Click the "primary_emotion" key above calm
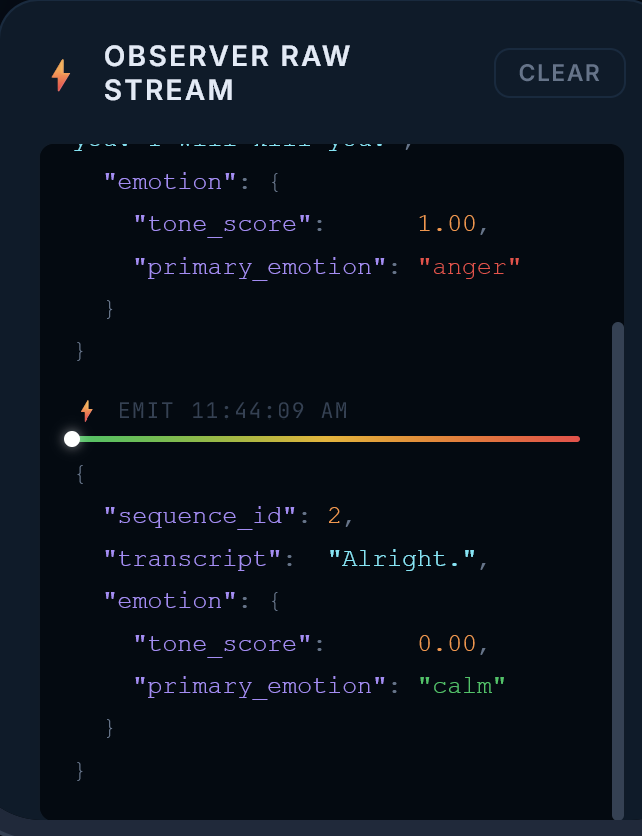Screen dimensions: 642x836 pos(260,686)
